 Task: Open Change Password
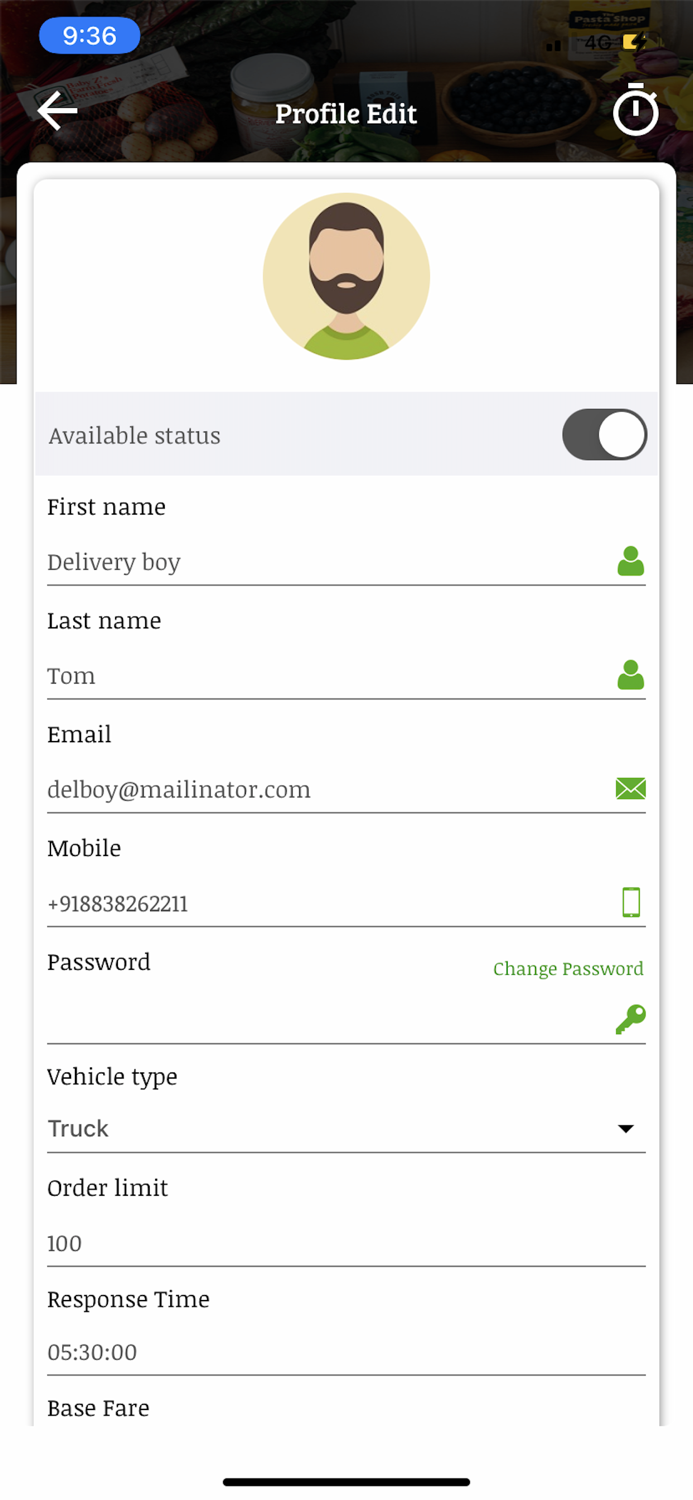[568, 969]
